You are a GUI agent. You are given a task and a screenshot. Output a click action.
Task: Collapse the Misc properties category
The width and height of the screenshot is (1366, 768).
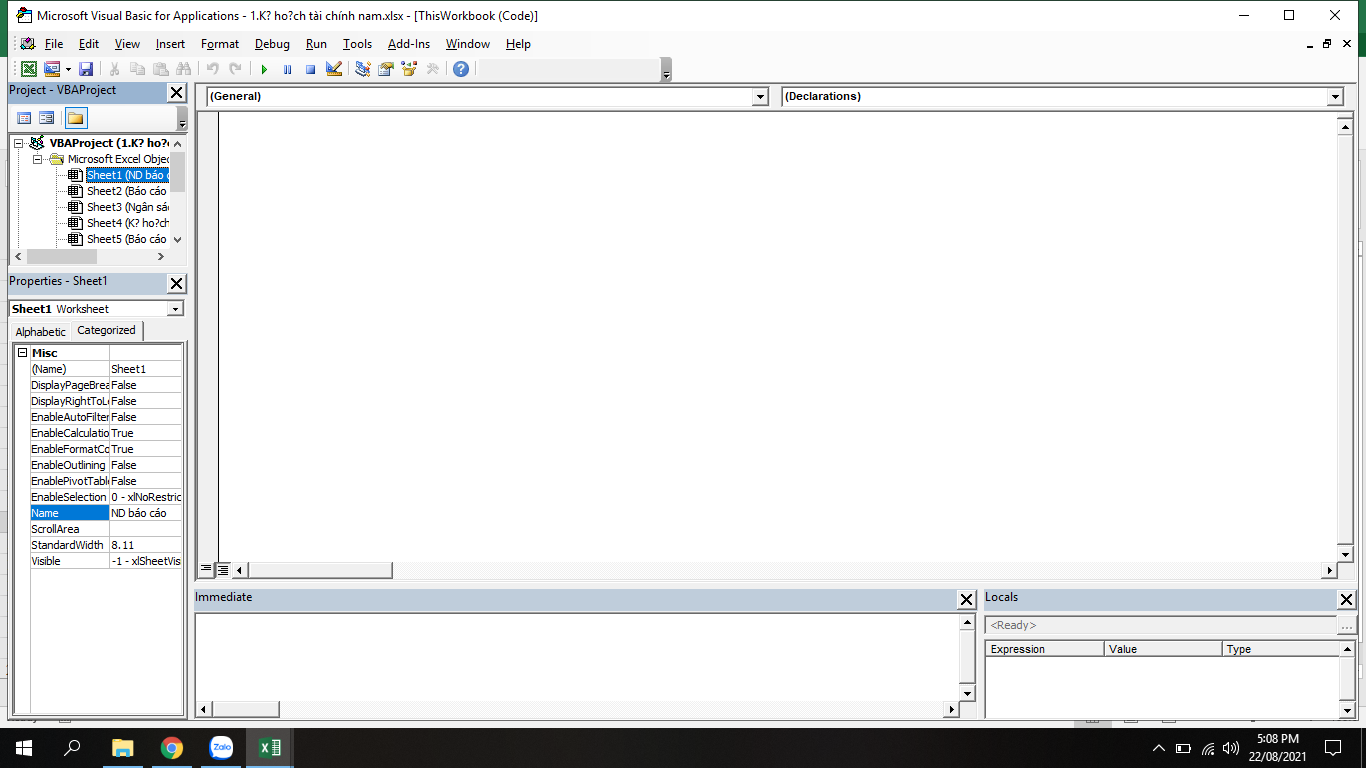[x=22, y=353]
